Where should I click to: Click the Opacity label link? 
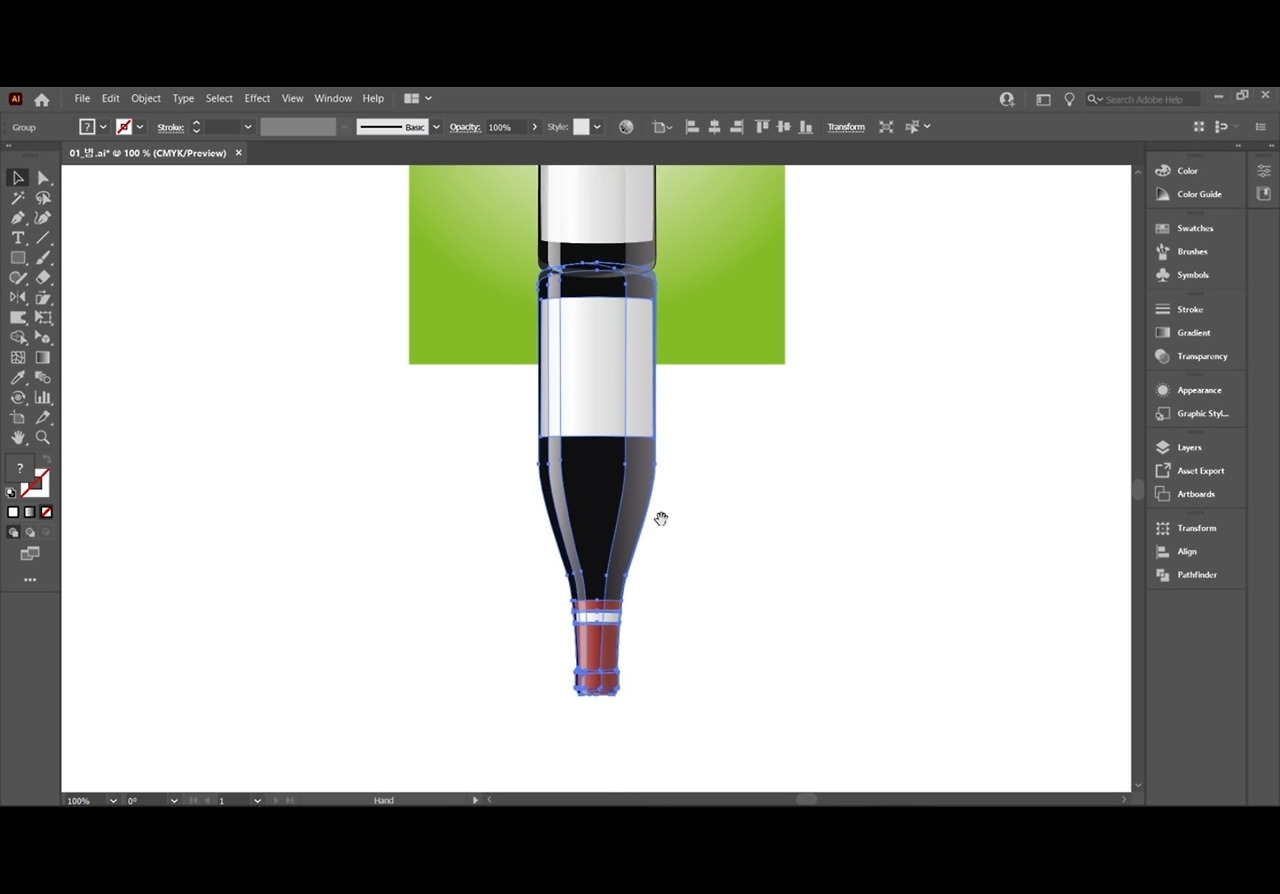465,127
